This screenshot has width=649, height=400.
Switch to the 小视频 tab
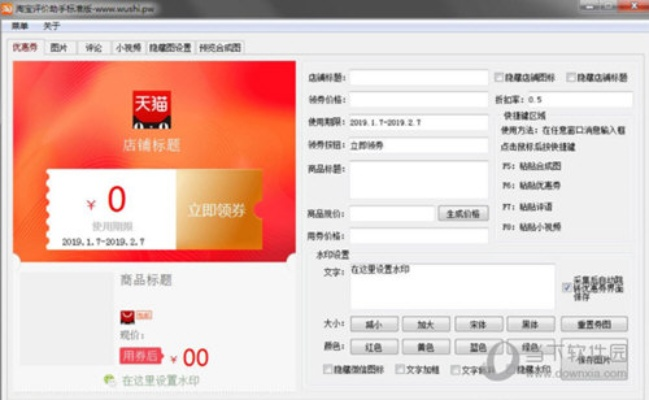coord(128,48)
